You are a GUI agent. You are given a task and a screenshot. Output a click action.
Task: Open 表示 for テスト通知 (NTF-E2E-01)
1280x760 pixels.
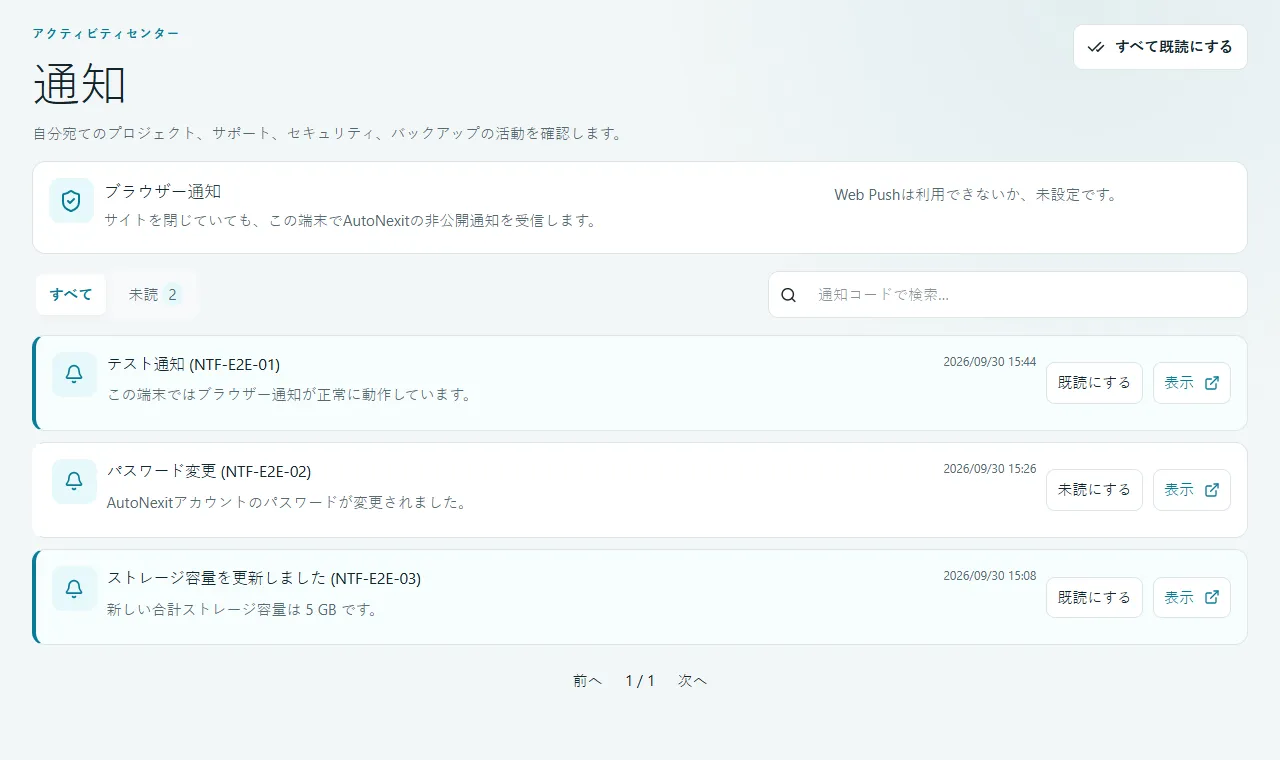[x=1192, y=383]
